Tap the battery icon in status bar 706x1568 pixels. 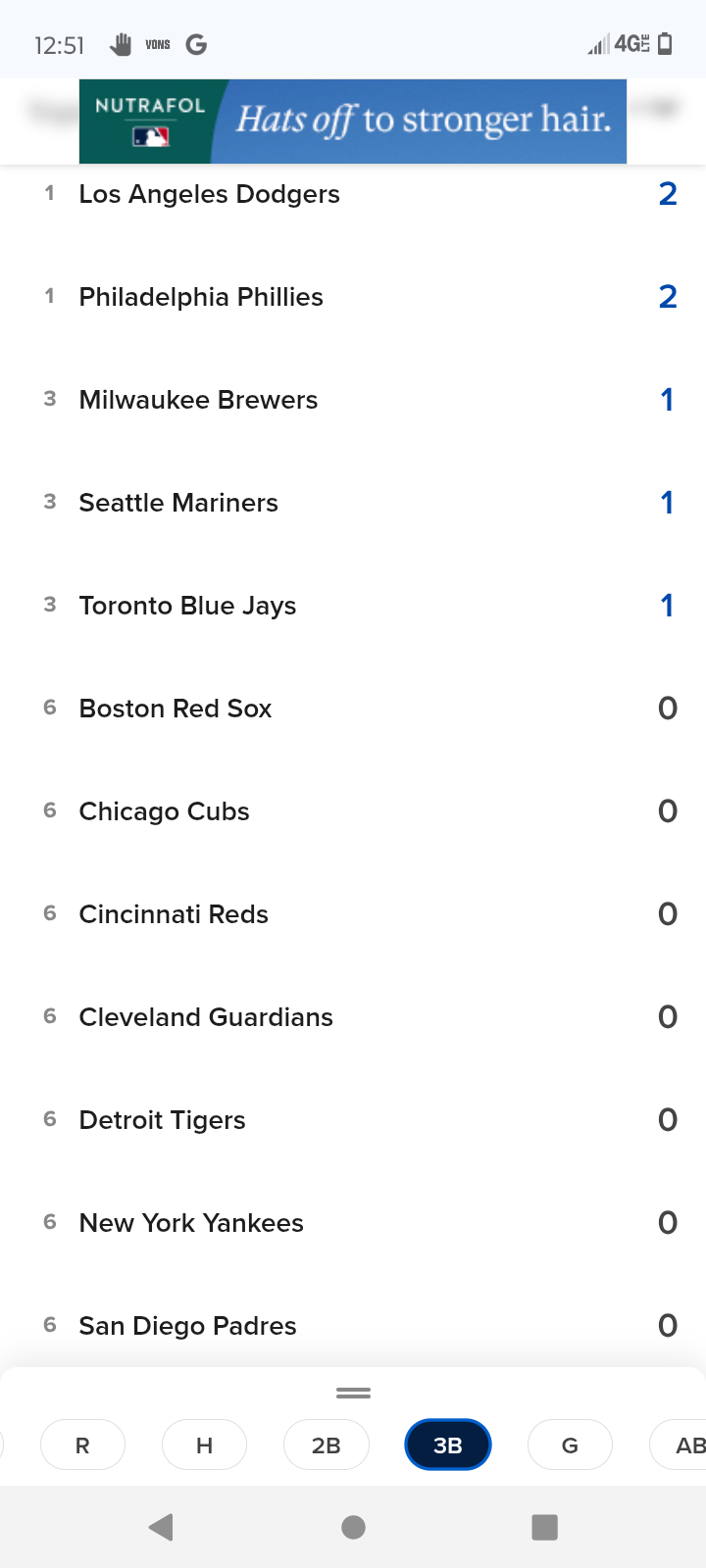[665, 44]
